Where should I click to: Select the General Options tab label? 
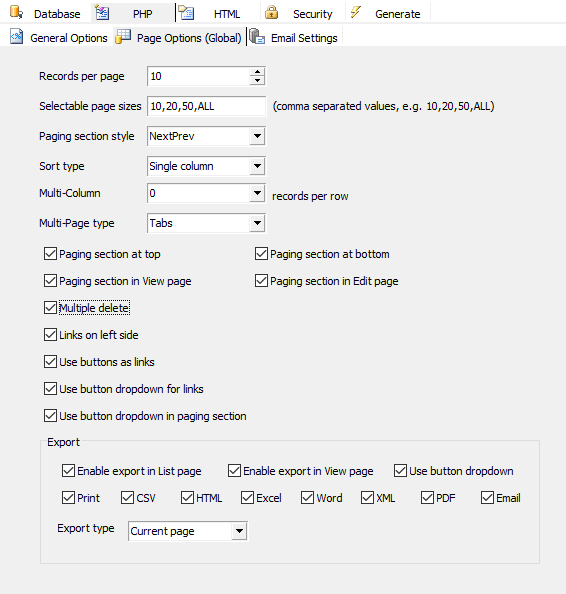click(69, 38)
